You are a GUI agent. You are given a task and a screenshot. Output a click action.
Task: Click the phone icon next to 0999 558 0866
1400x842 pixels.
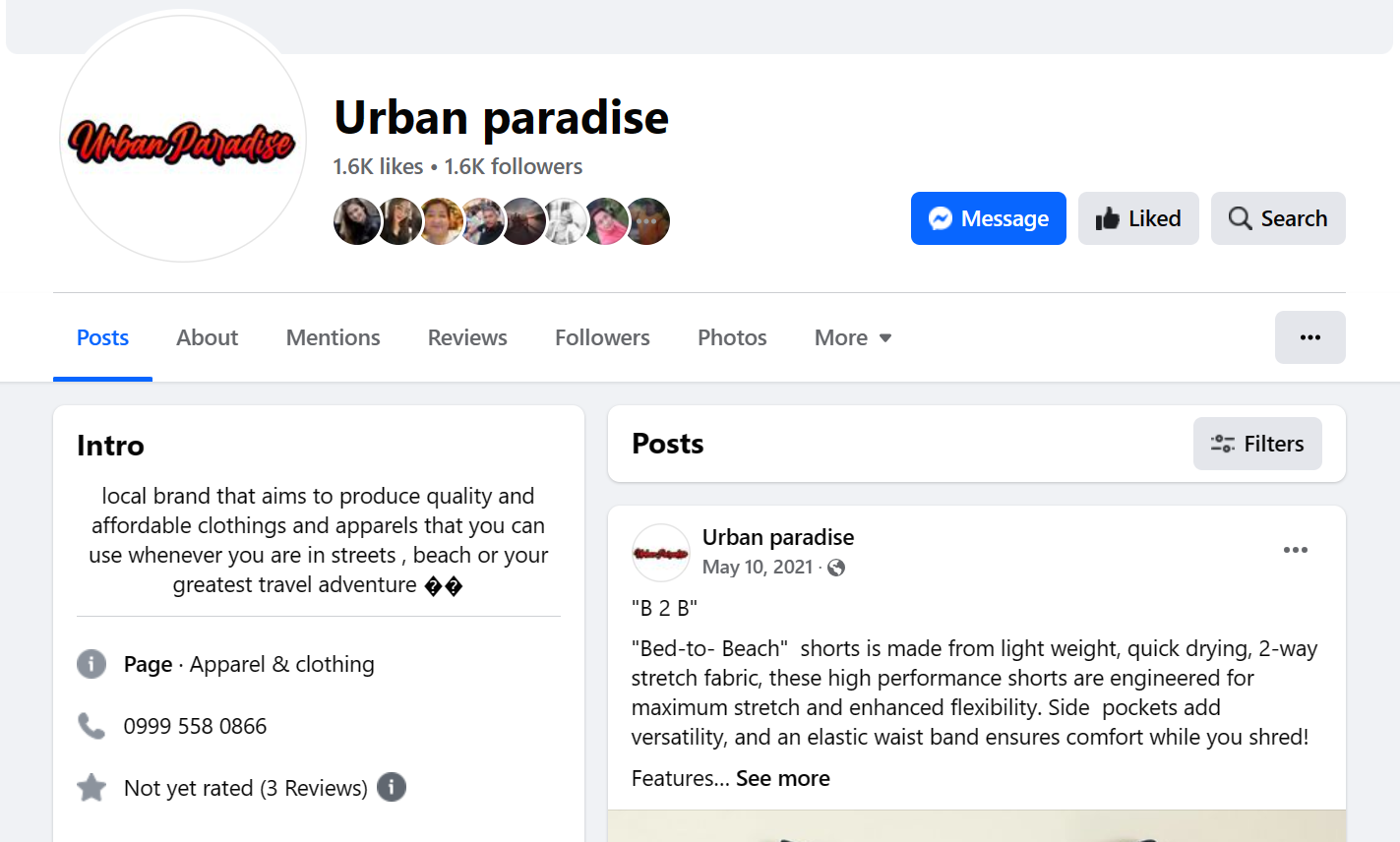coord(91,726)
